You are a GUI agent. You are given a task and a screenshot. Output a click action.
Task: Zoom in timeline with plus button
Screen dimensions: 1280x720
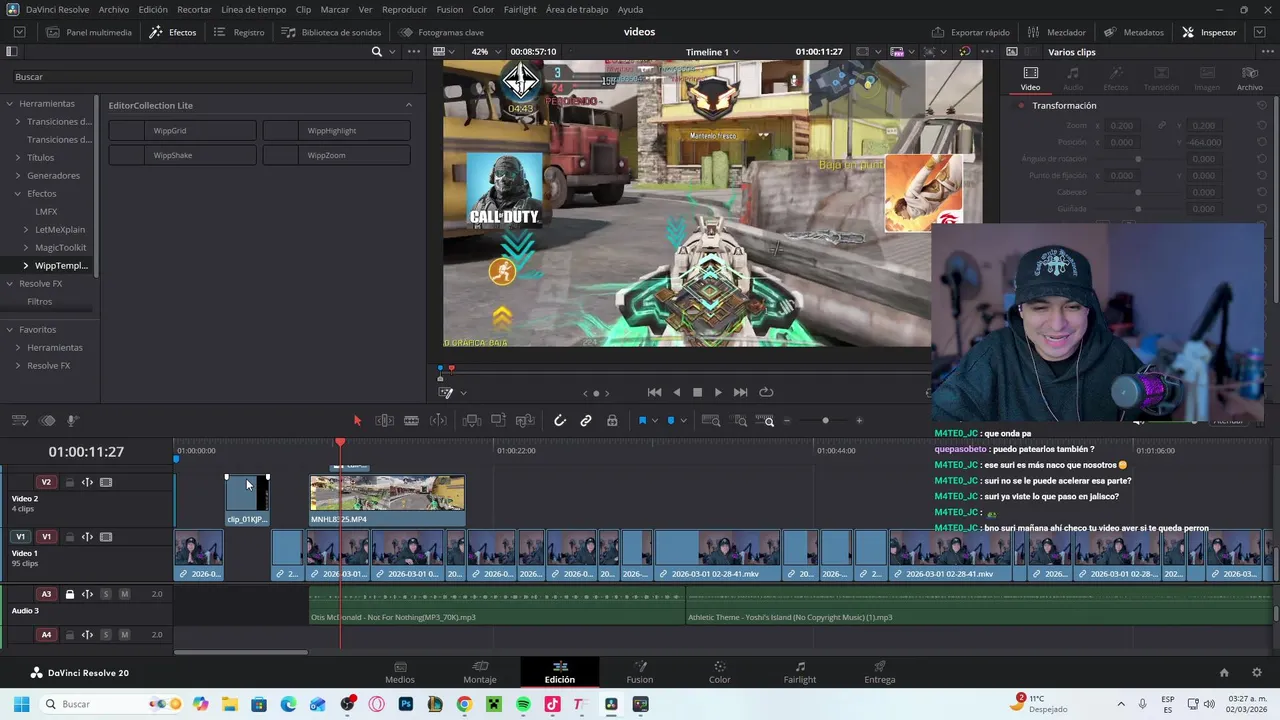[859, 421]
